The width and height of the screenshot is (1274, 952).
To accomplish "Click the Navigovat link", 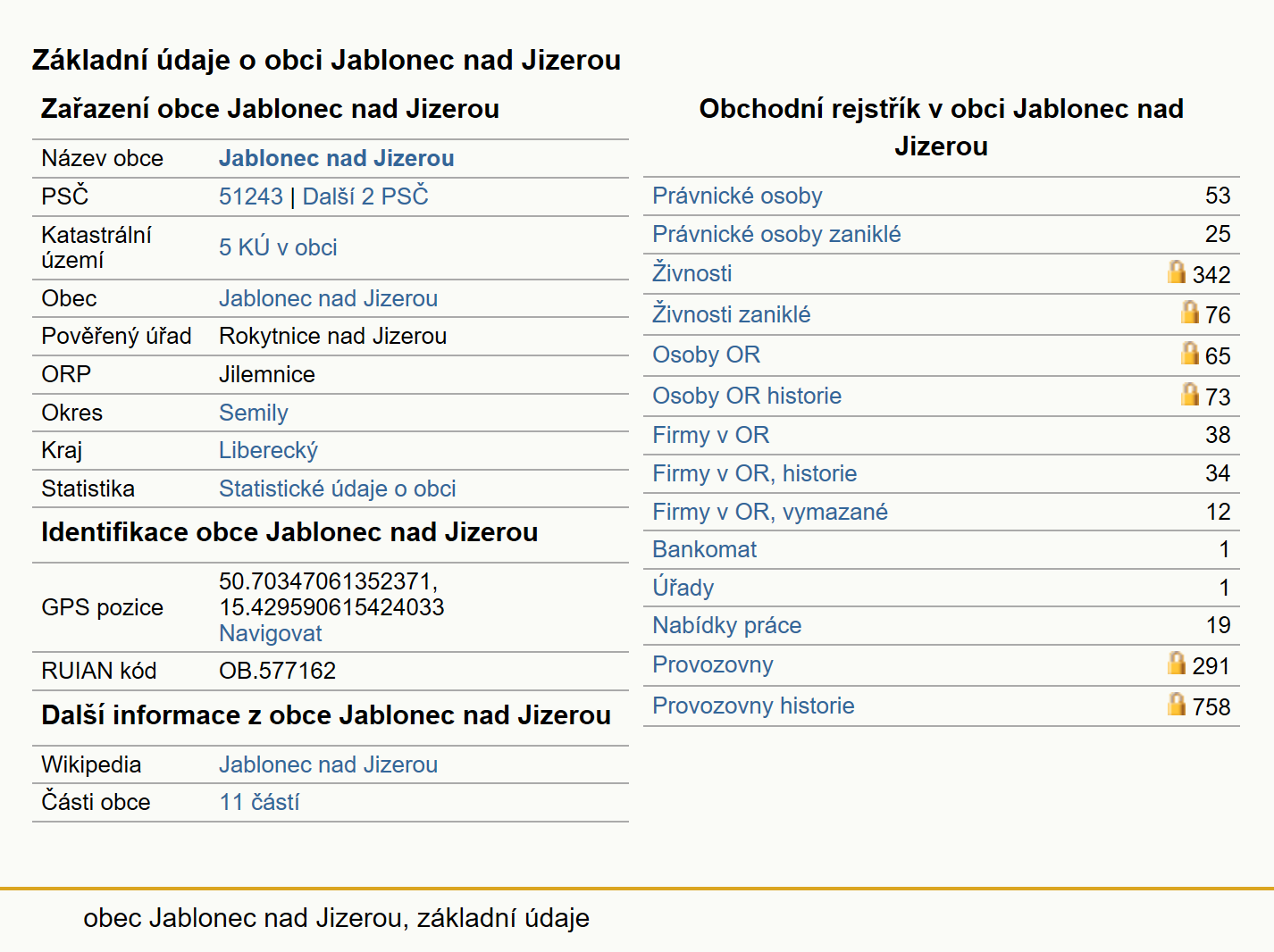I will click(271, 633).
